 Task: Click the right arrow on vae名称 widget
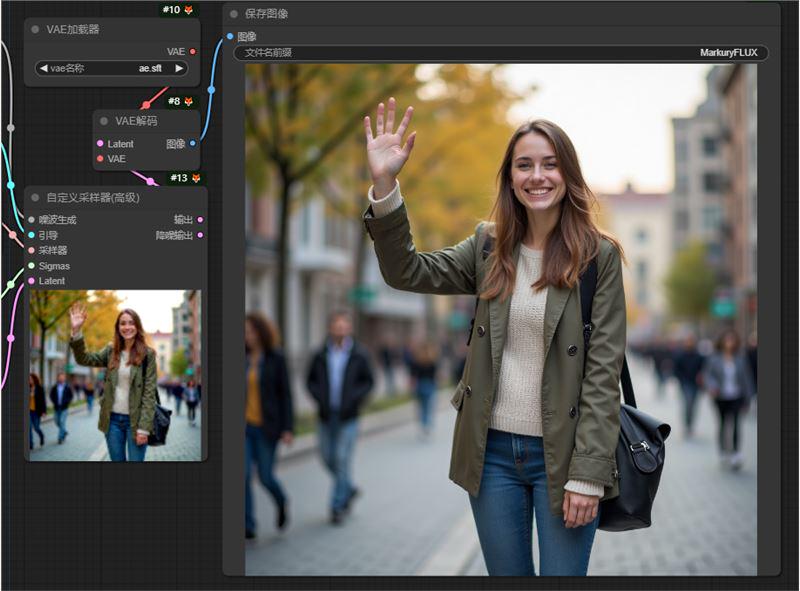pyautogui.click(x=180, y=68)
